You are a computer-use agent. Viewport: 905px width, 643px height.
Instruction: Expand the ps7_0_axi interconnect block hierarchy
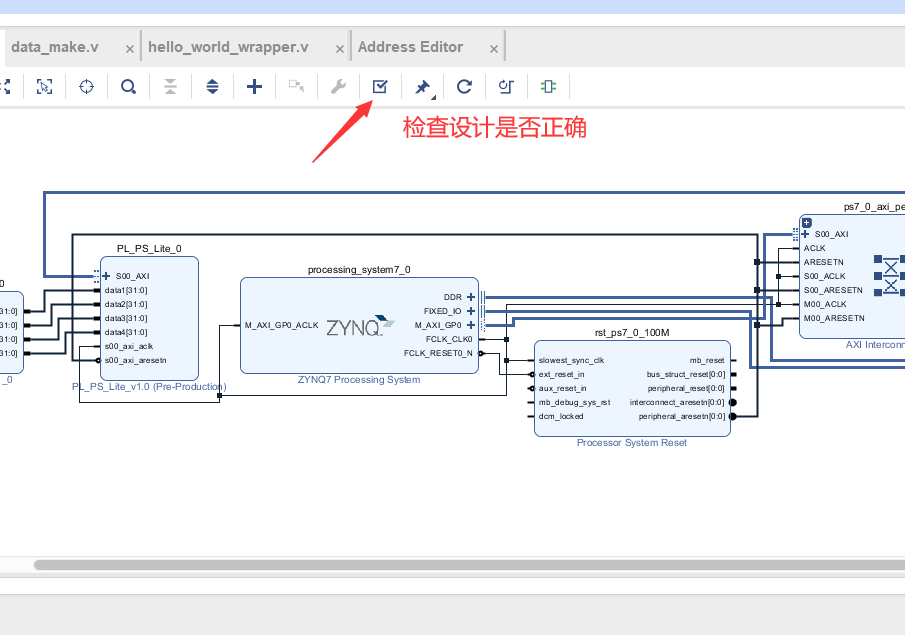807,222
